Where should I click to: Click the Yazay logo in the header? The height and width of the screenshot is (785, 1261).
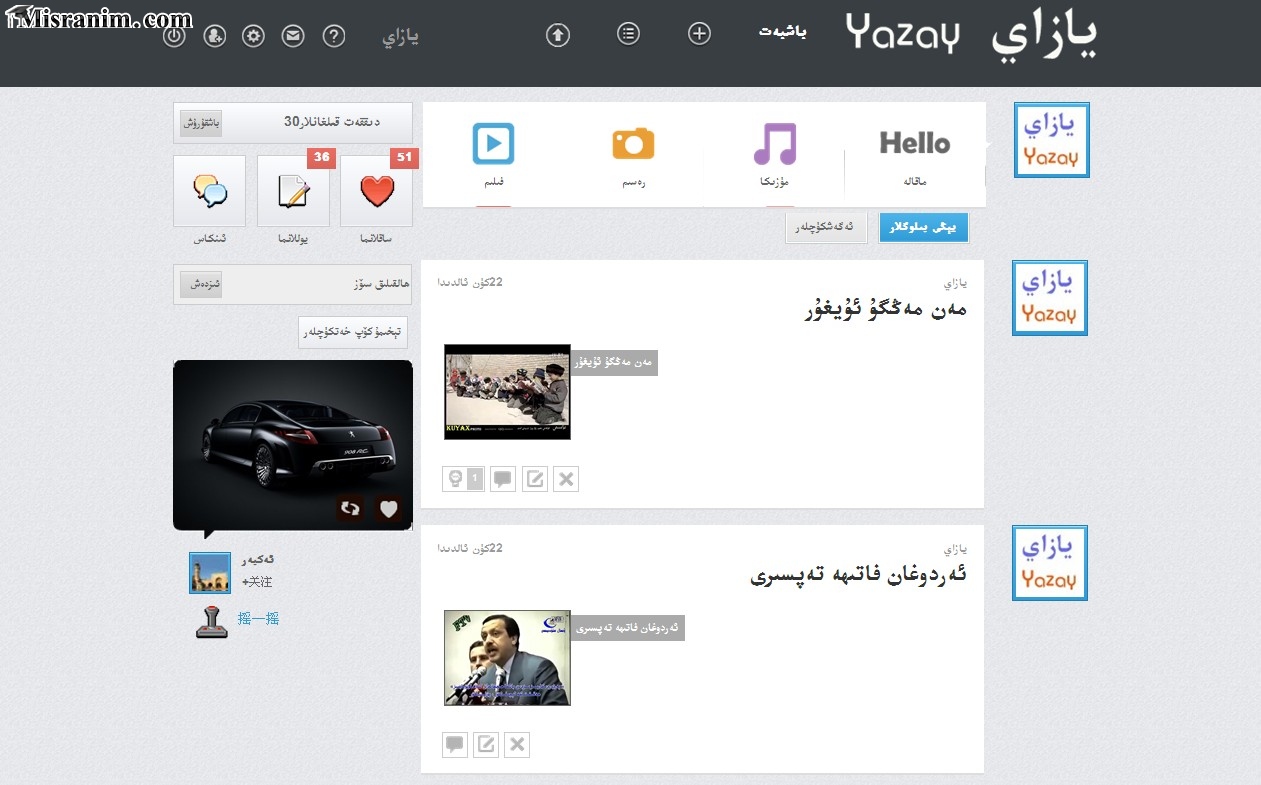[972, 34]
